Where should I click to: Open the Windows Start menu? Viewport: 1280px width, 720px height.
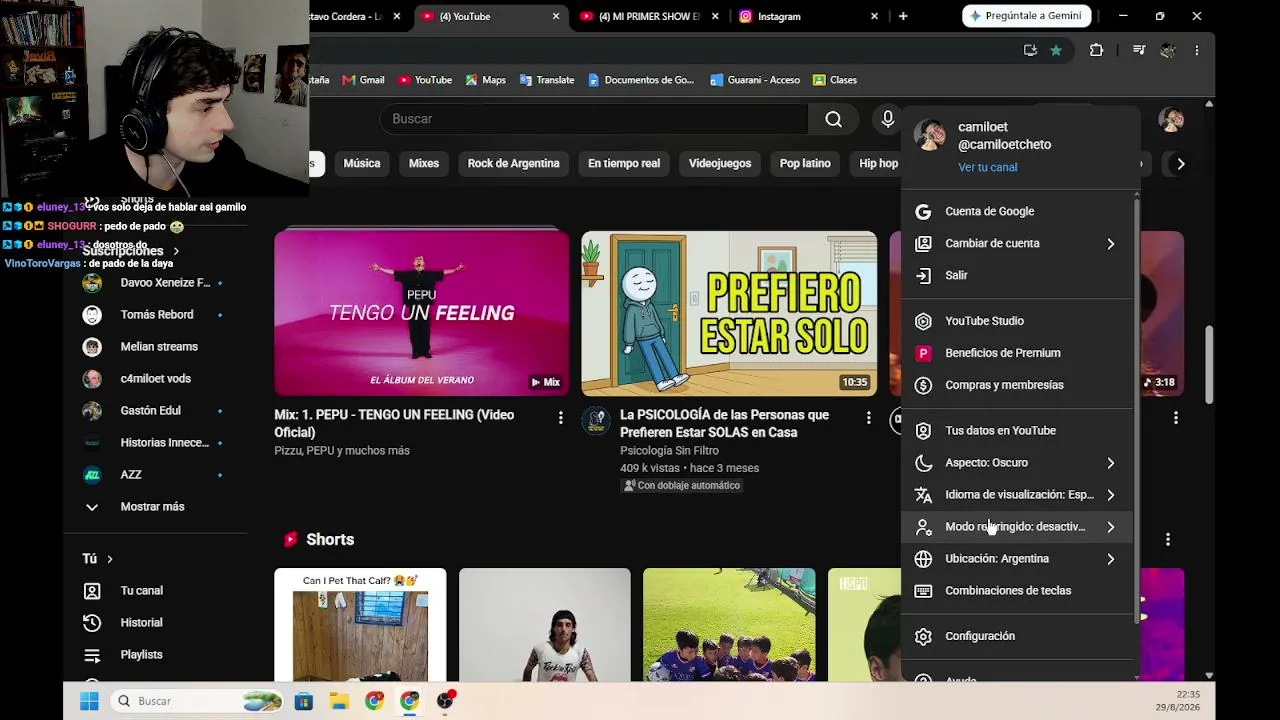(89, 701)
